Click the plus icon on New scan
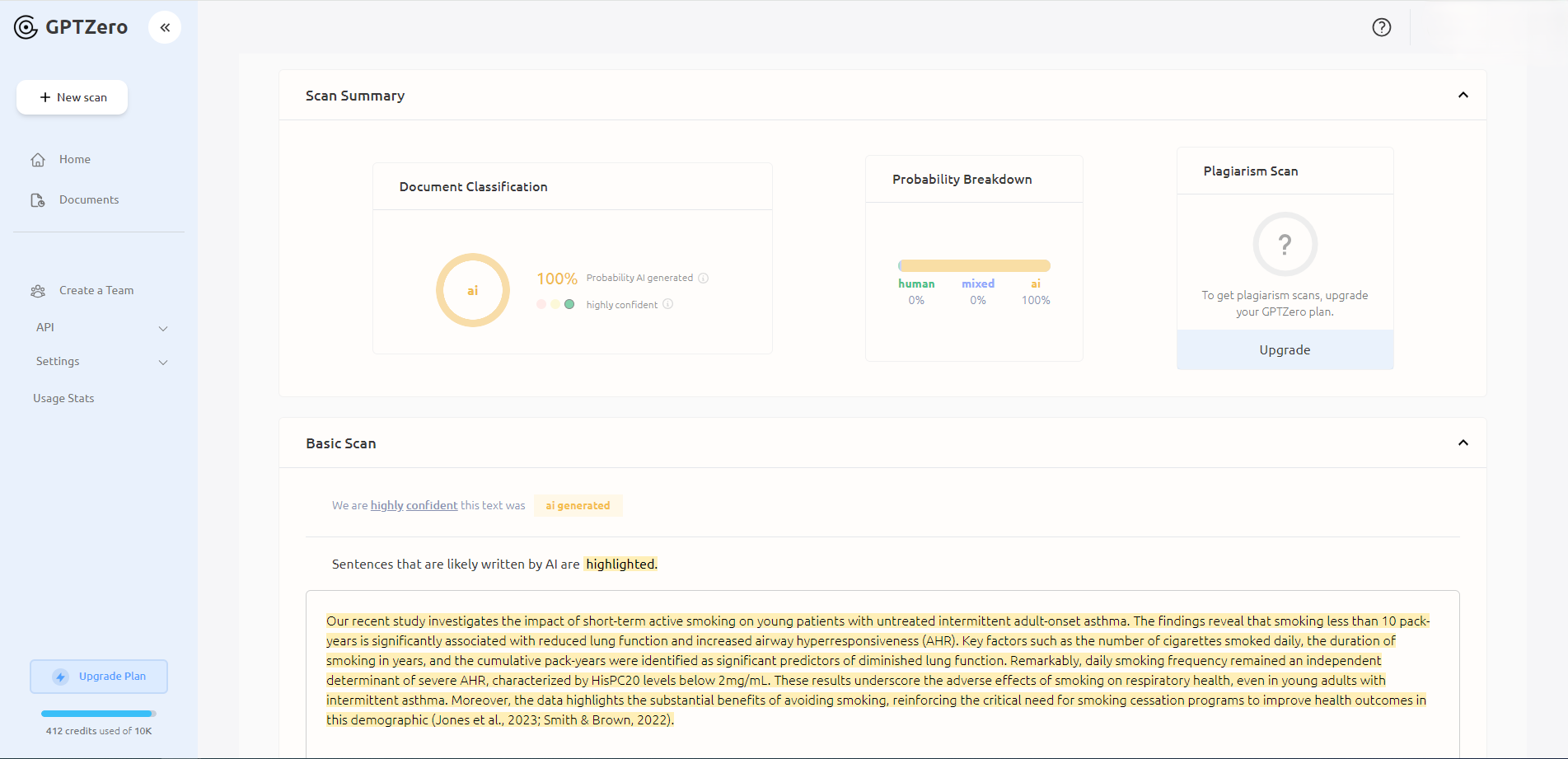1568x759 pixels. (44, 97)
